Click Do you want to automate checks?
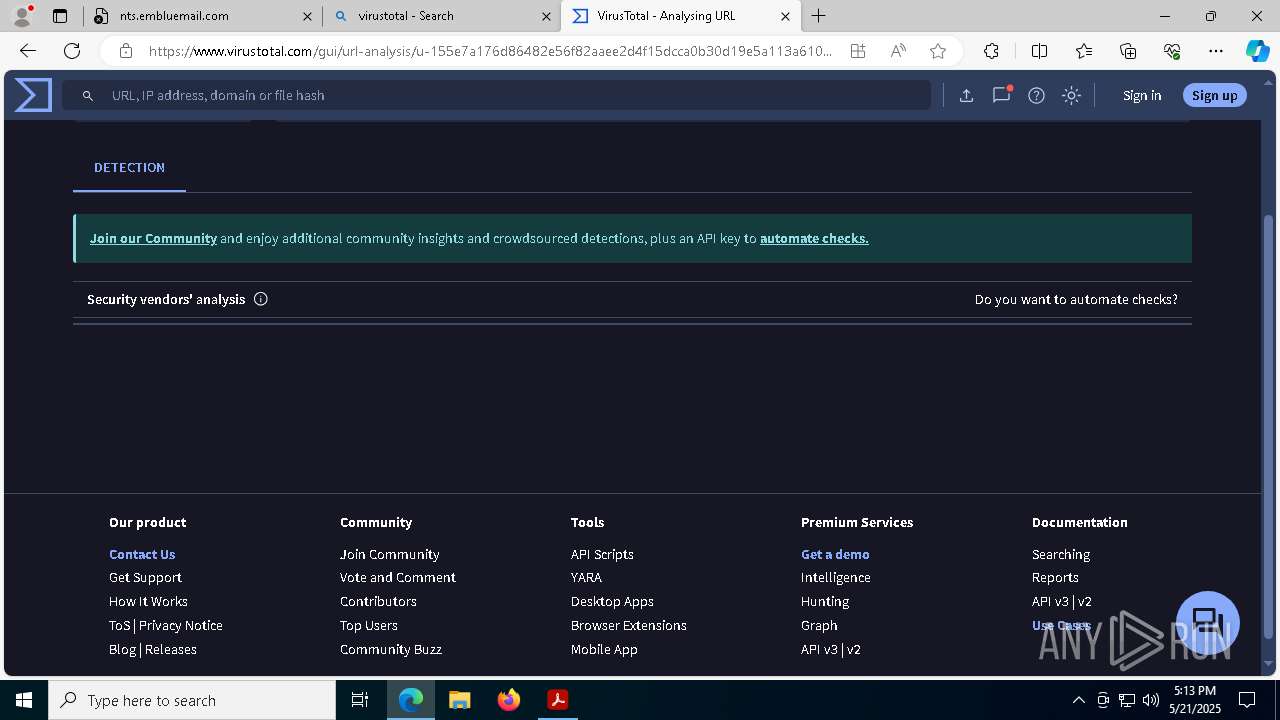 click(x=1076, y=299)
